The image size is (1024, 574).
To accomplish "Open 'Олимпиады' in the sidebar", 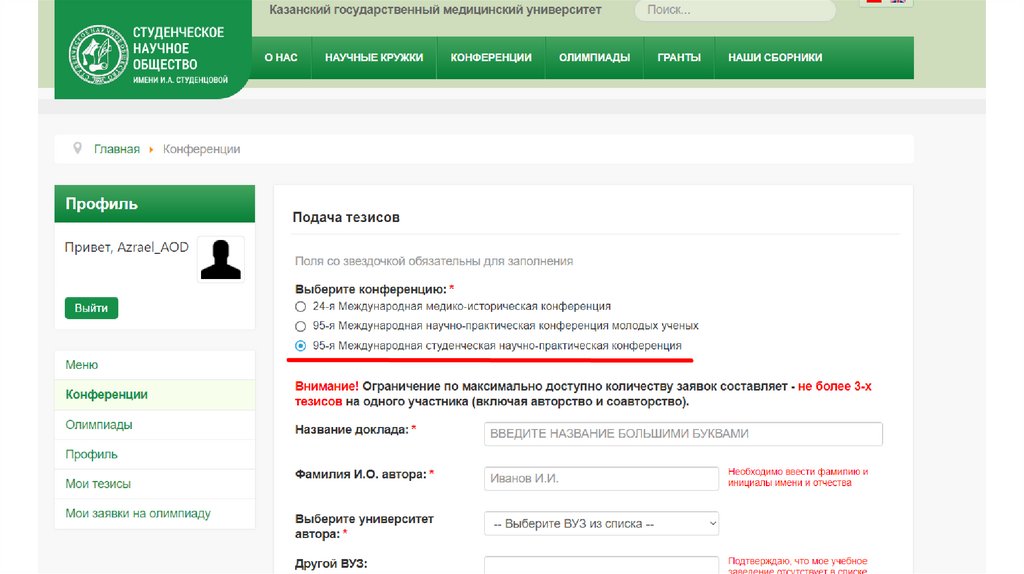I will tap(155, 424).
